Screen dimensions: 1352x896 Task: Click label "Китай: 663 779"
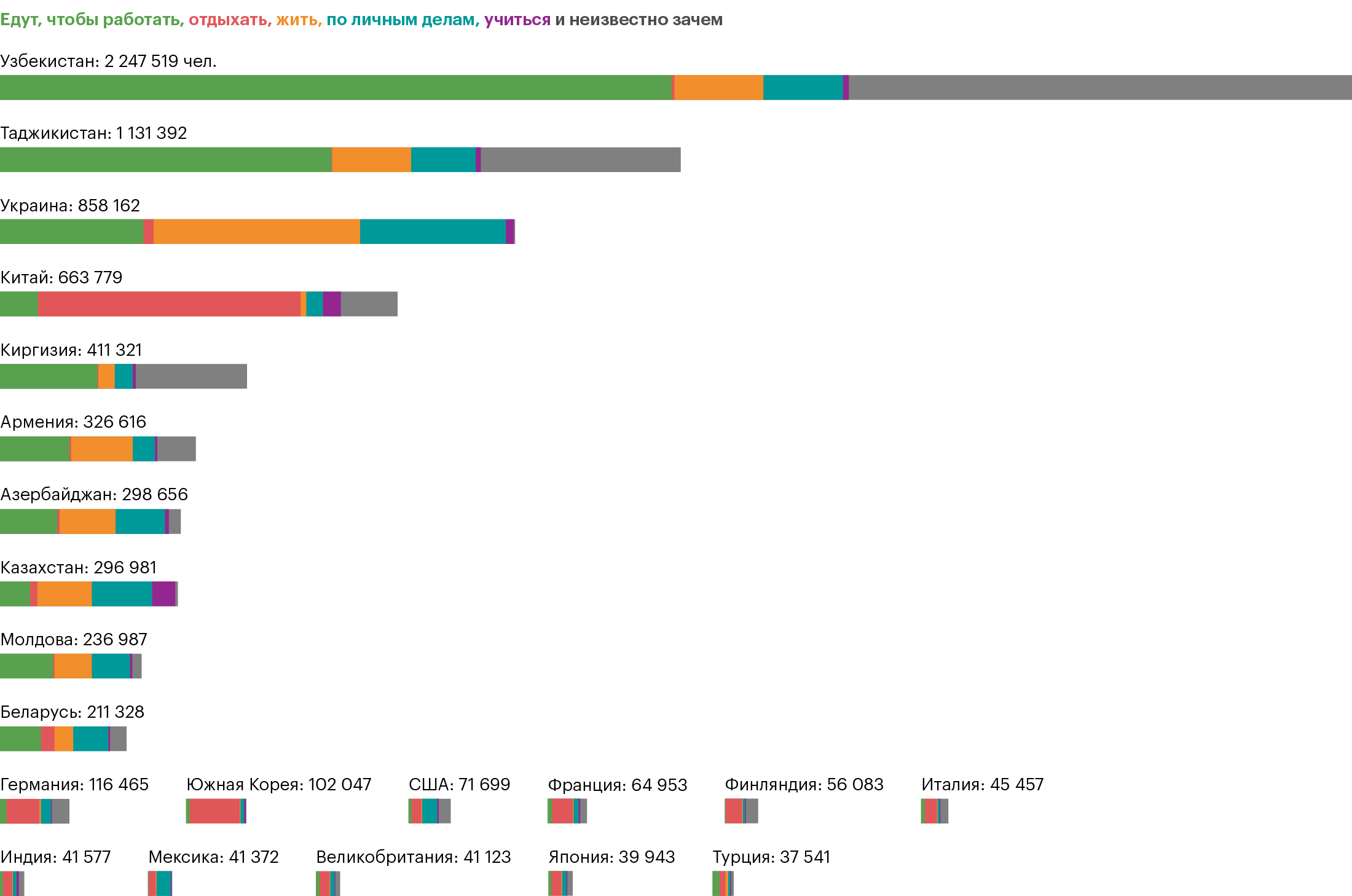click(x=61, y=277)
